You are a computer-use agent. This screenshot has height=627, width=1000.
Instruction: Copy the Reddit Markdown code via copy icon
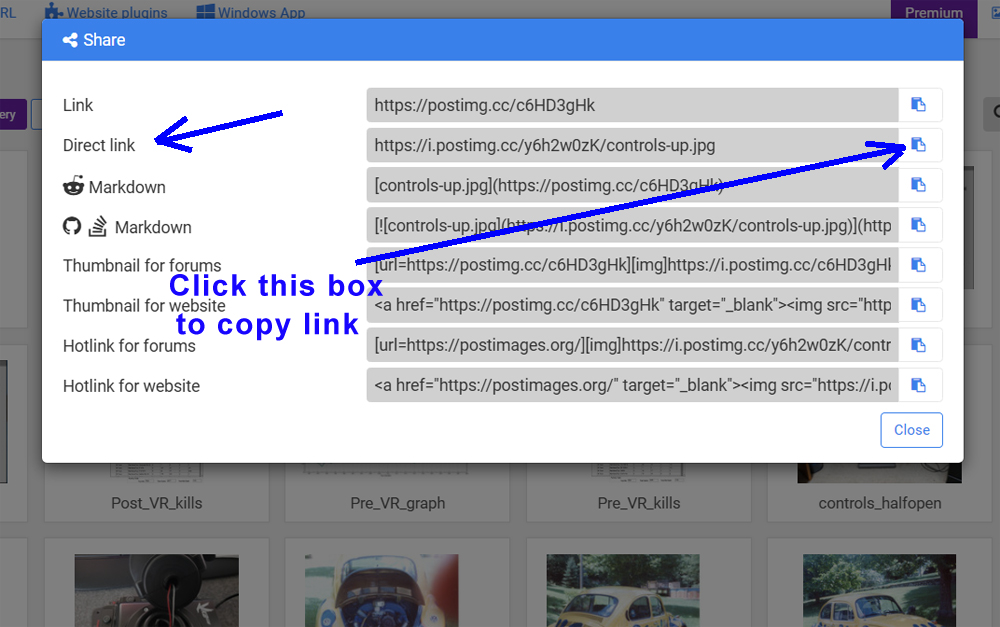point(920,185)
